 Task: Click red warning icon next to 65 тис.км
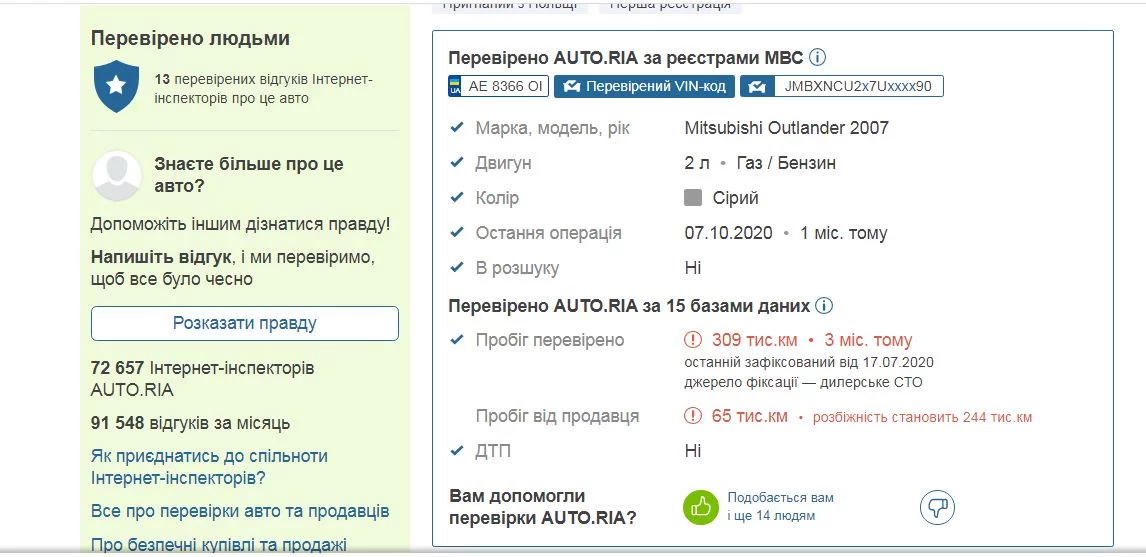tap(692, 416)
